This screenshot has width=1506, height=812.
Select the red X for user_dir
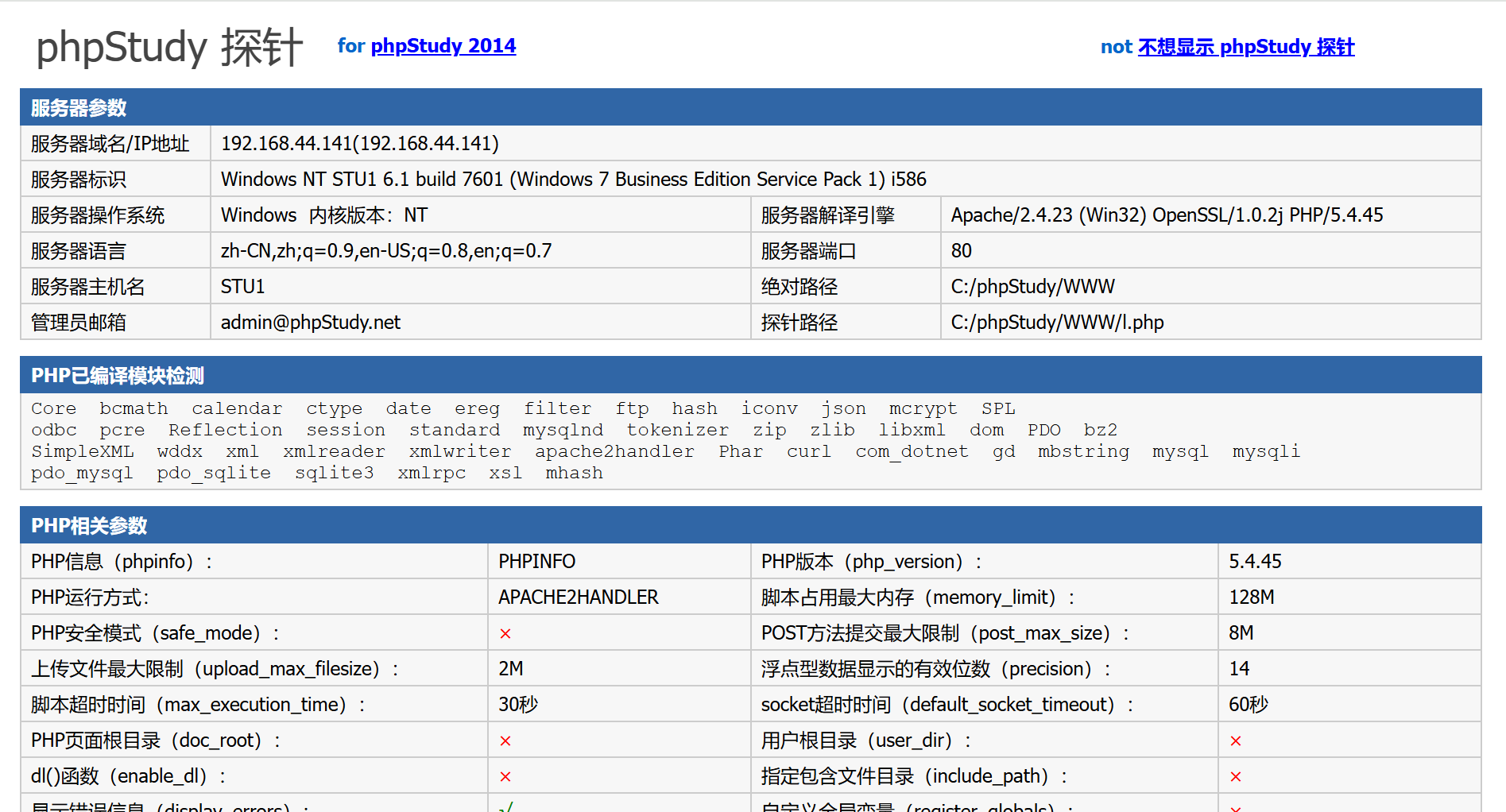click(x=1235, y=741)
